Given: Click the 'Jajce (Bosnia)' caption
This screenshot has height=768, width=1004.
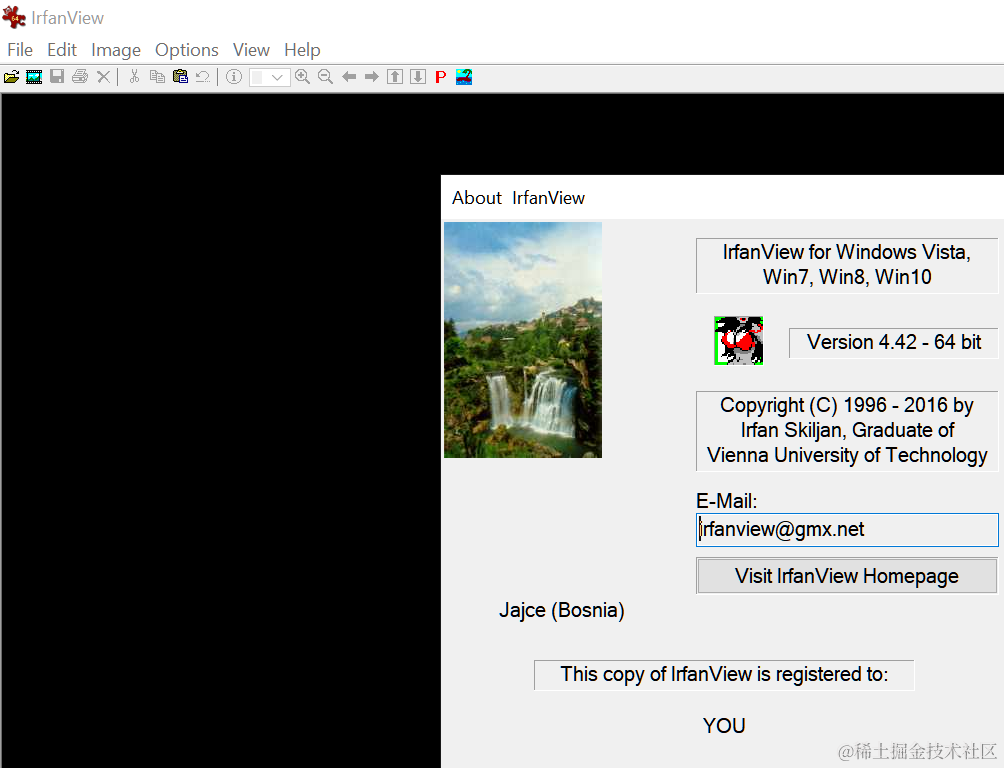Looking at the screenshot, I should pos(562,610).
